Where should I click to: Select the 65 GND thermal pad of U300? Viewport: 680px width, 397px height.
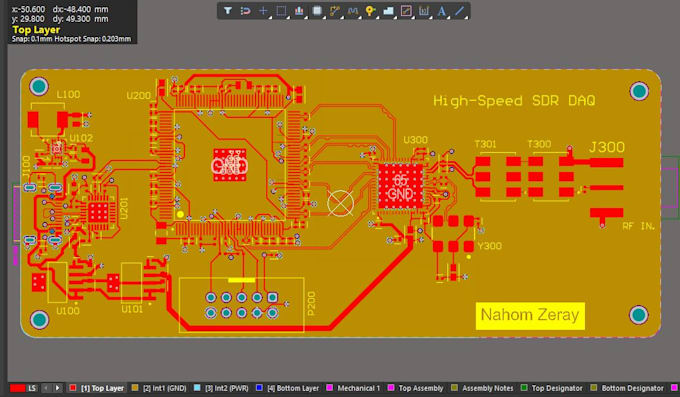point(400,186)
